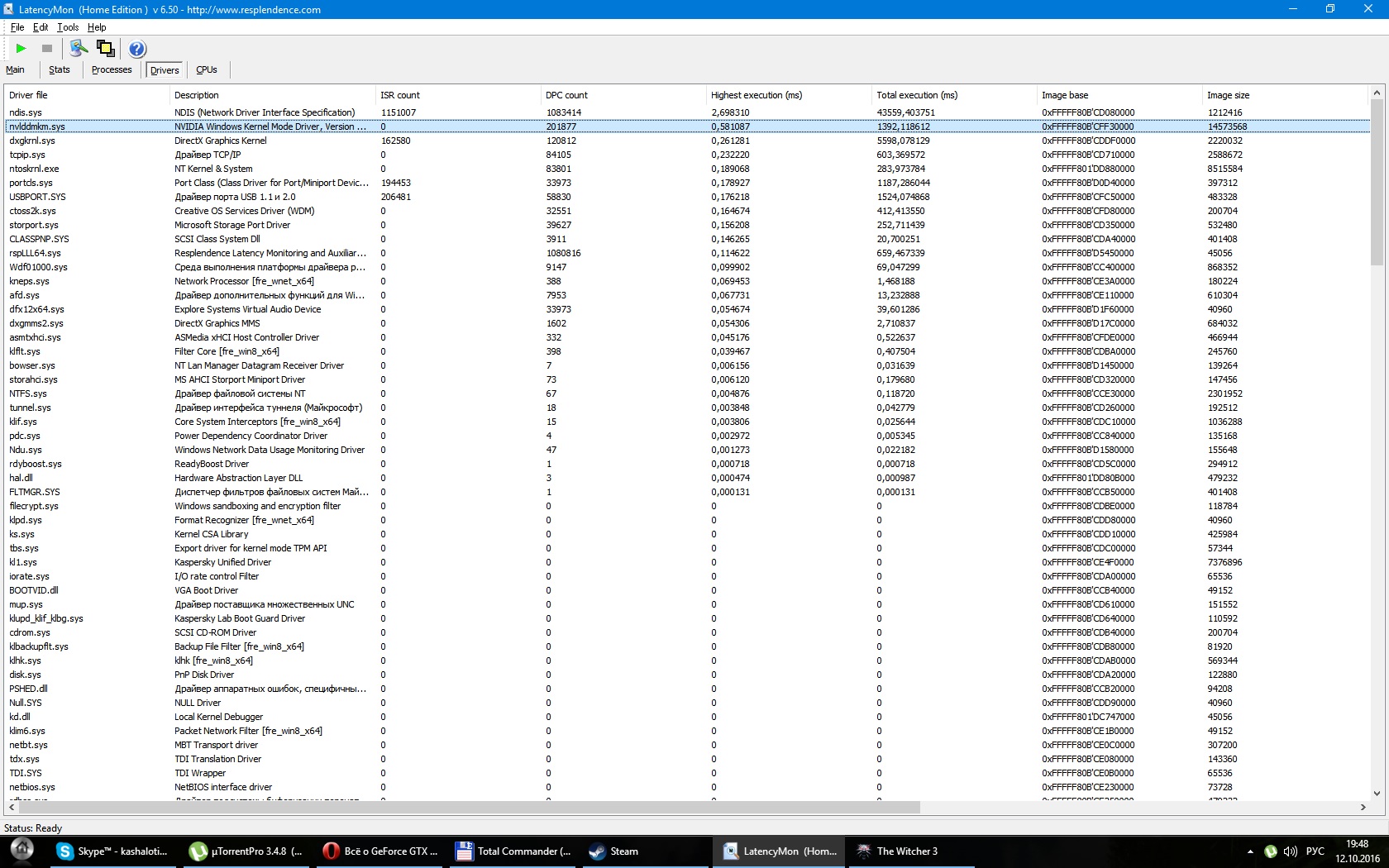Select the rspLLL64.sys driver row

pos(687,253)
